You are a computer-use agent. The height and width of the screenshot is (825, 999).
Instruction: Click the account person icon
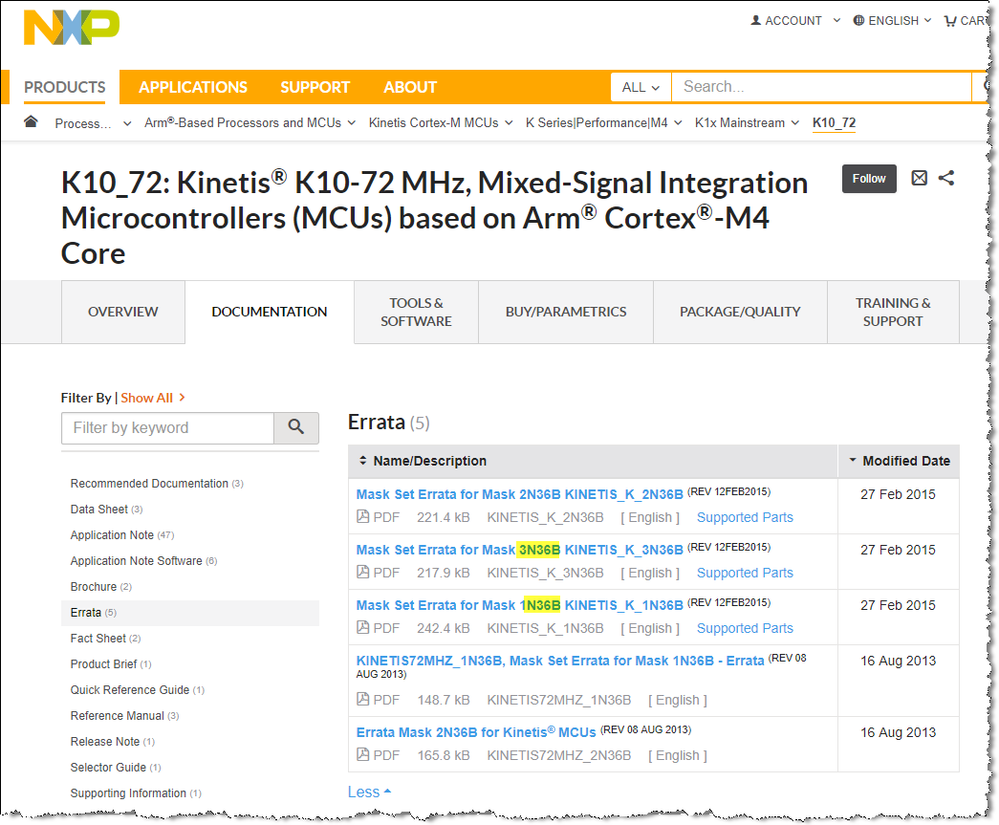756,20
